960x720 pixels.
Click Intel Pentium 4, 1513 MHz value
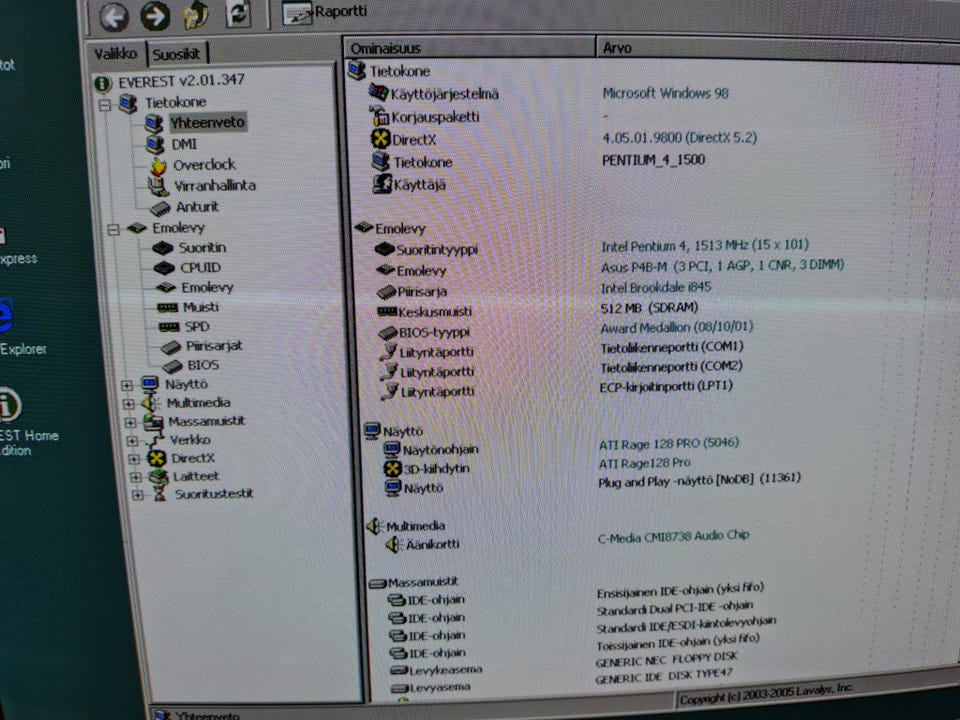click(x=705, y=246)
